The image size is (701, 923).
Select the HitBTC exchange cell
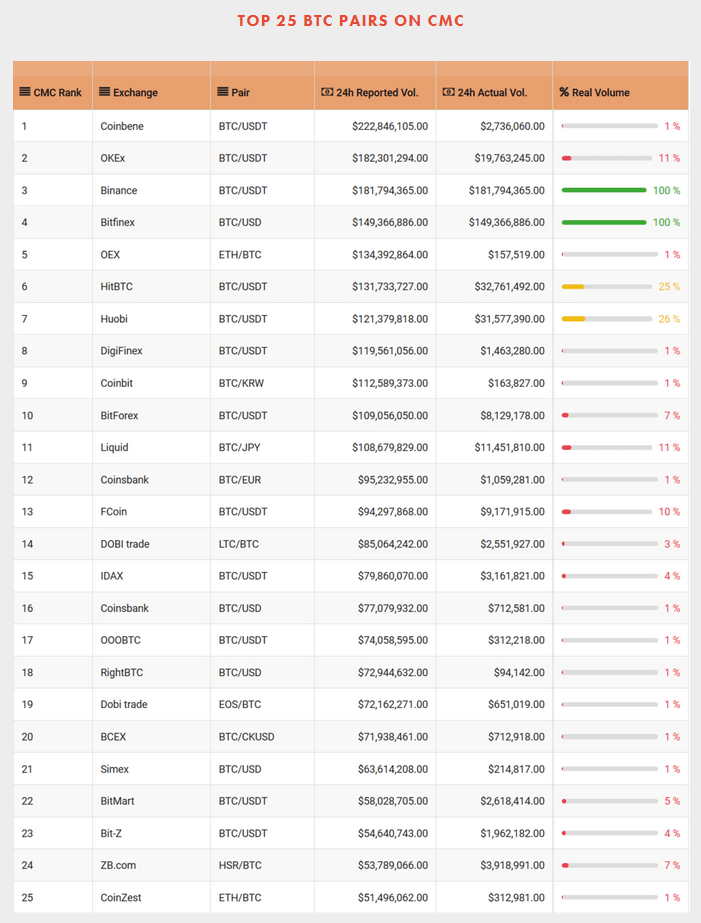[151, 287]
